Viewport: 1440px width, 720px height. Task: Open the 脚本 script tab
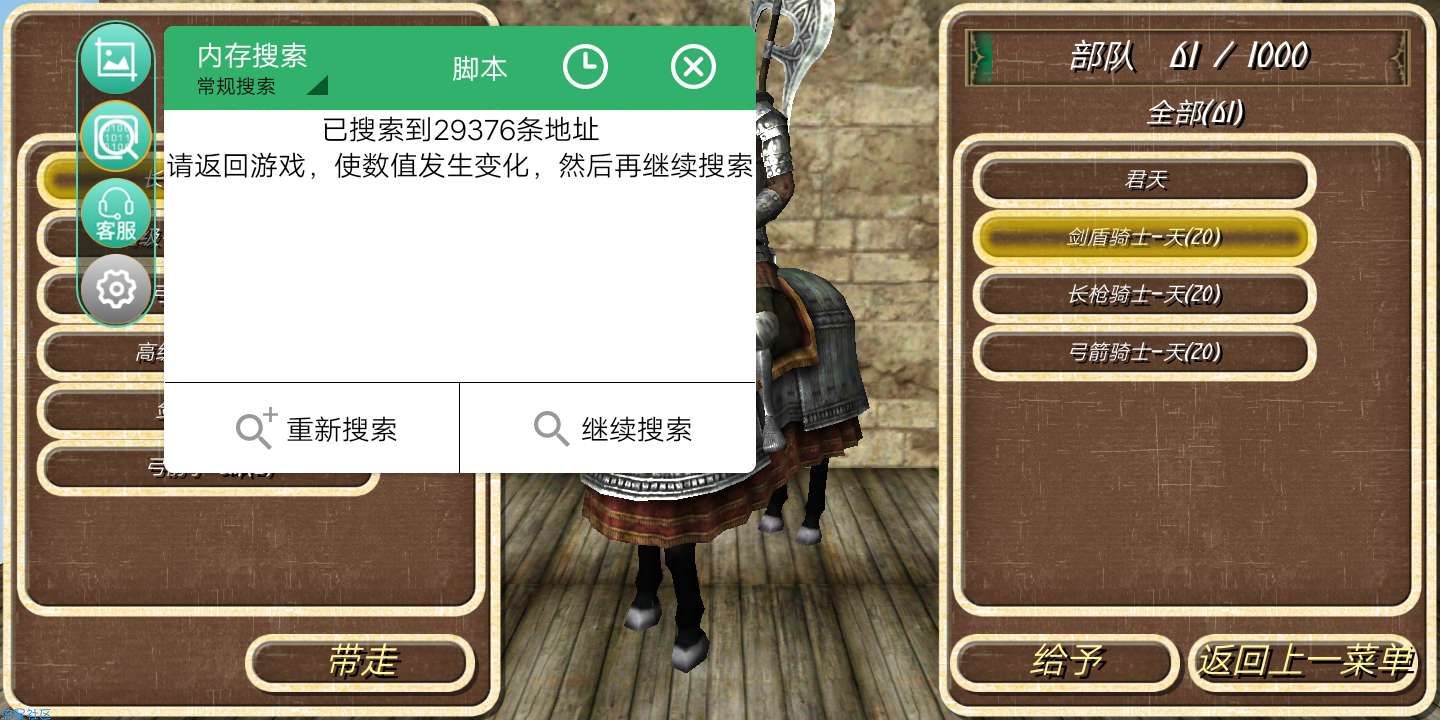point(480,68)
